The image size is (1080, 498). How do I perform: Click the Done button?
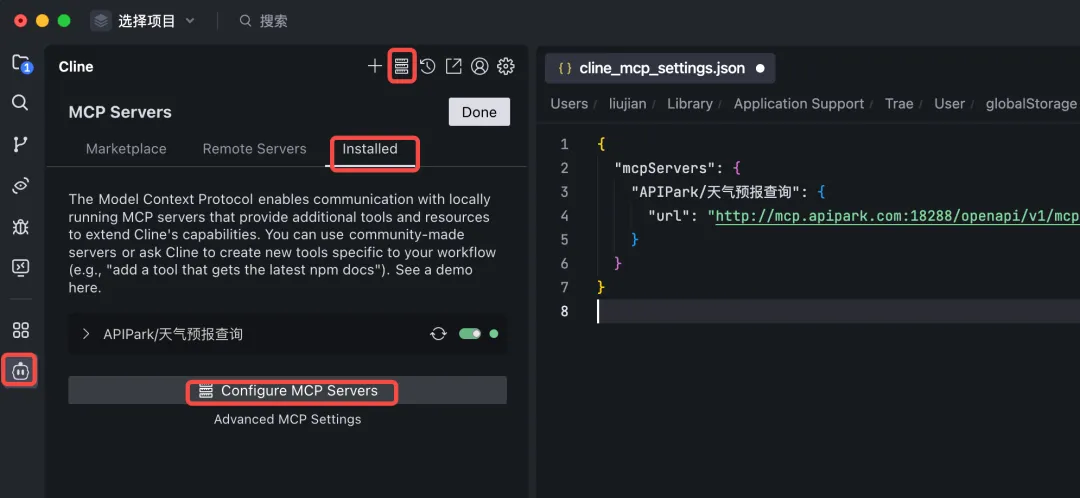coord(479,112)
